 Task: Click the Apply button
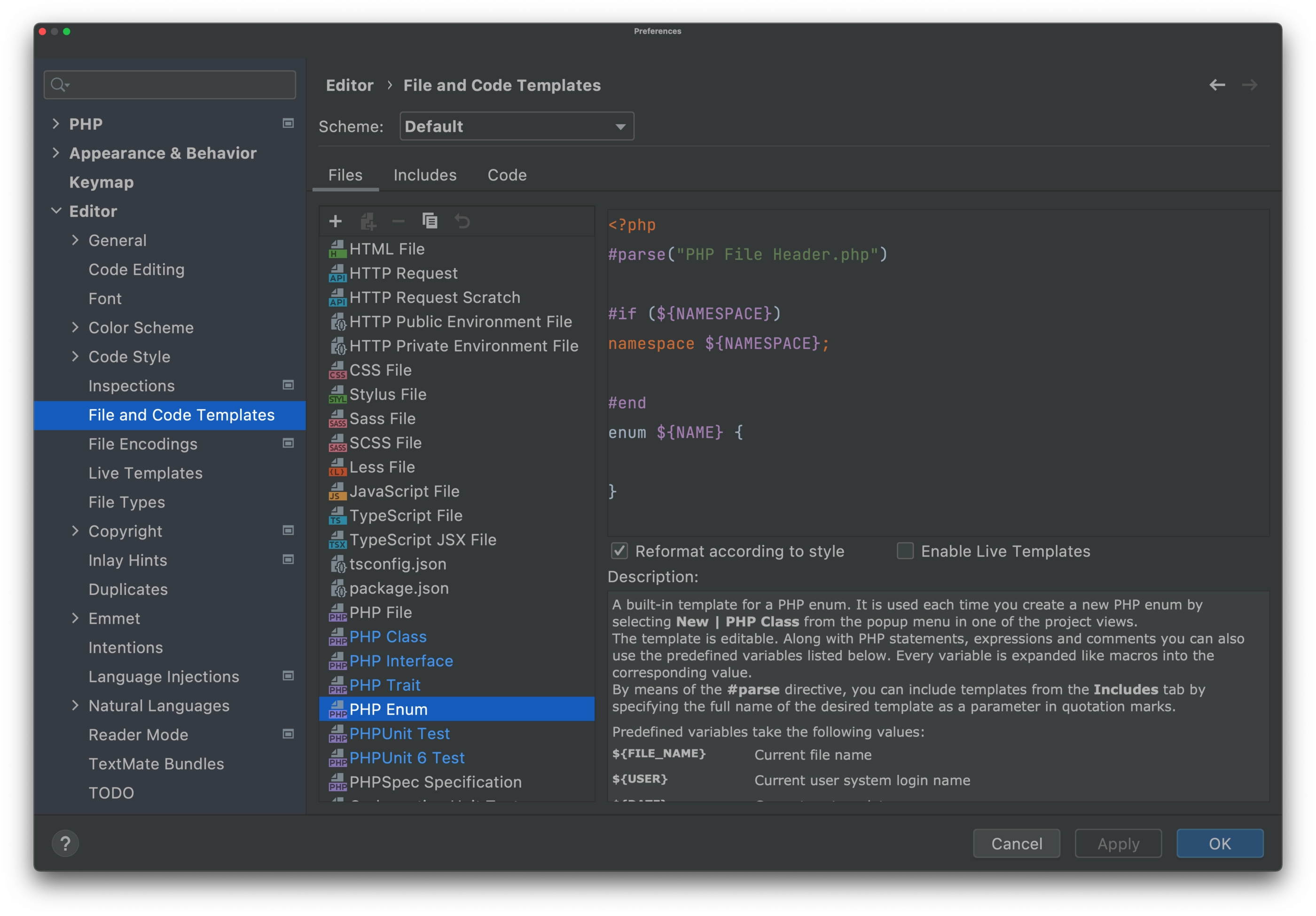(x=1118, y=843)
